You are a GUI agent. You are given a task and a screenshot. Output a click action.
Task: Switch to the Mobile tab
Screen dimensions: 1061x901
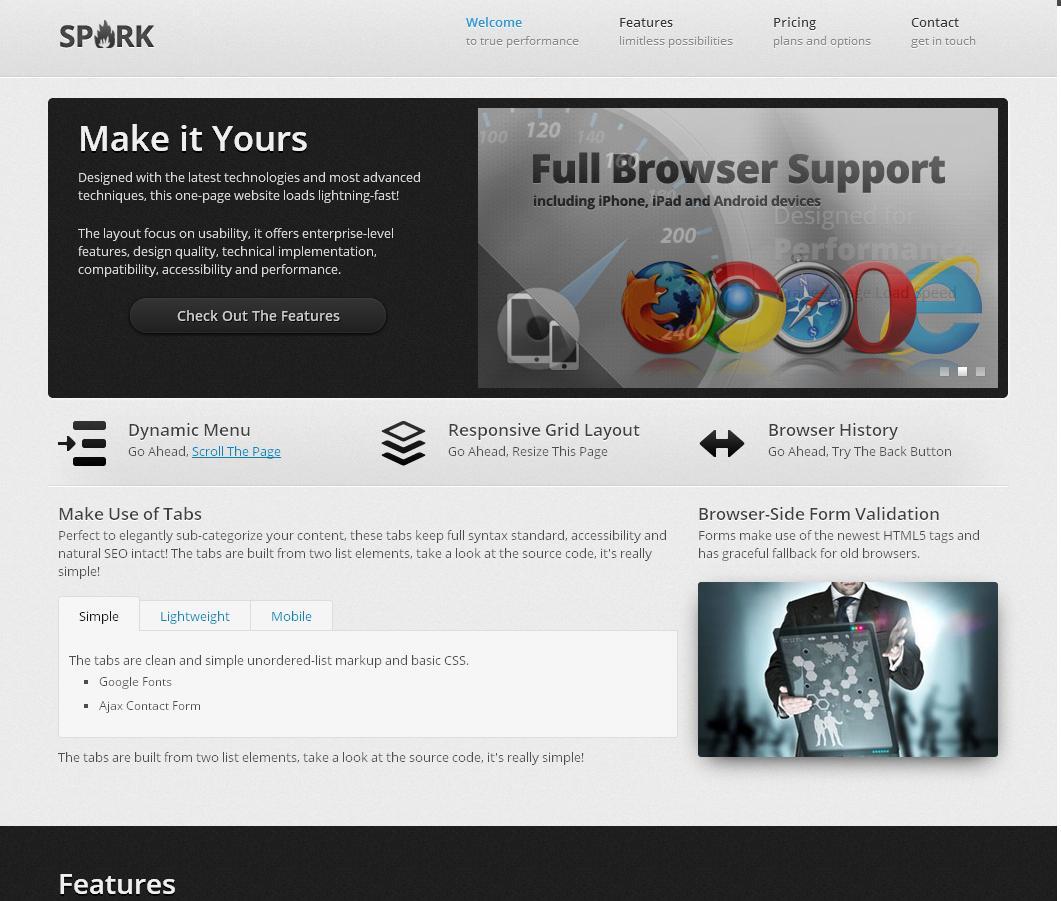point(291,616)
